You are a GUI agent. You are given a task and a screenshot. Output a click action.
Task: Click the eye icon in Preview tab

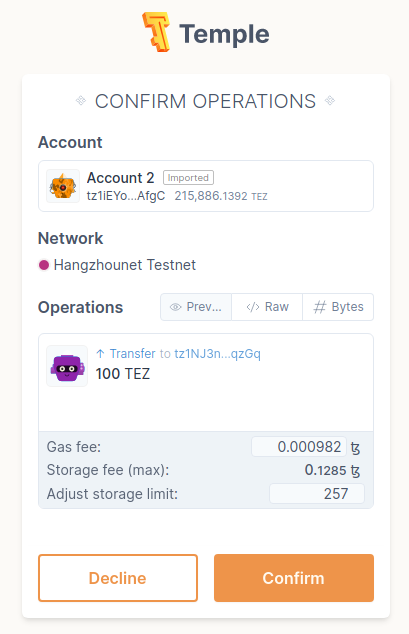pyautogui.click(x=175, y=307)
